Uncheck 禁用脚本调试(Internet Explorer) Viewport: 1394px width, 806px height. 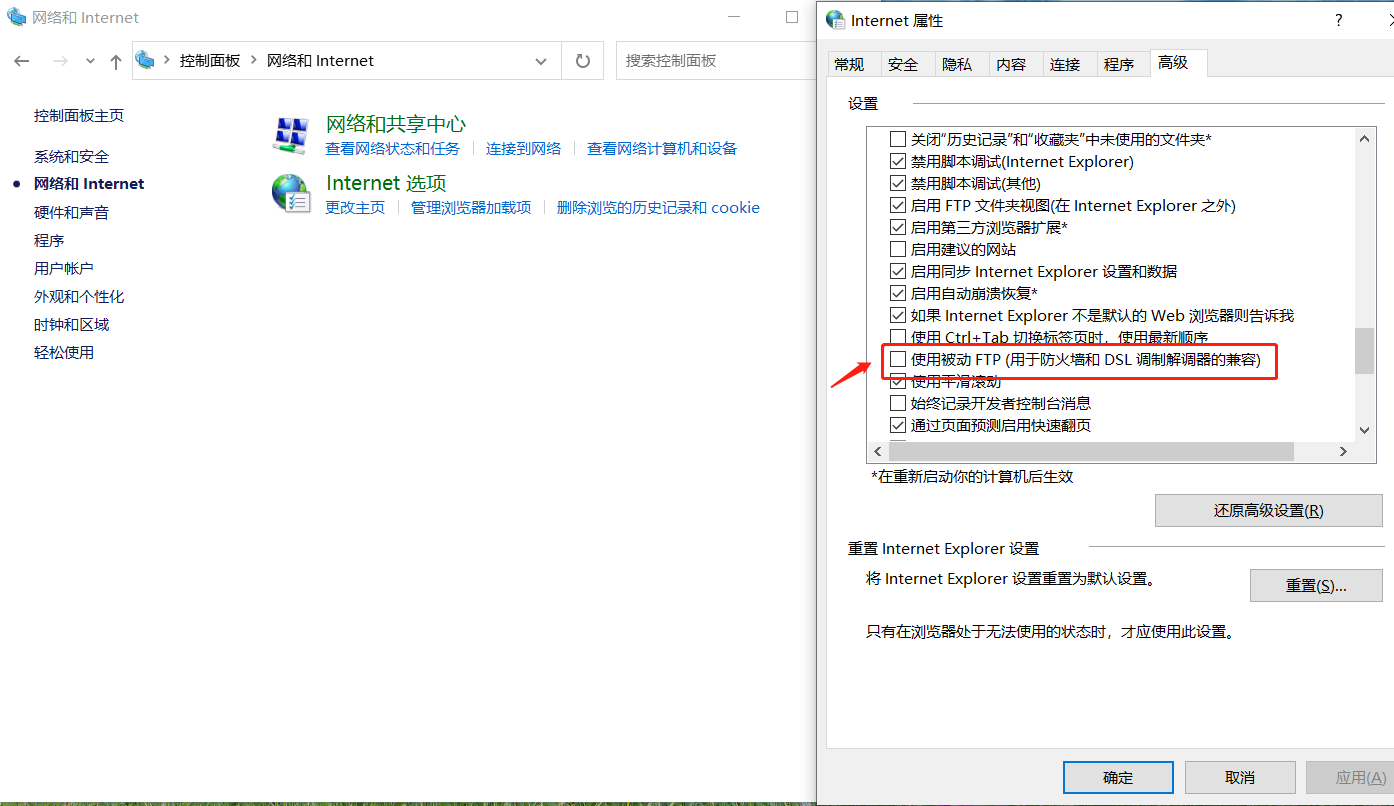tap(898, 162)
